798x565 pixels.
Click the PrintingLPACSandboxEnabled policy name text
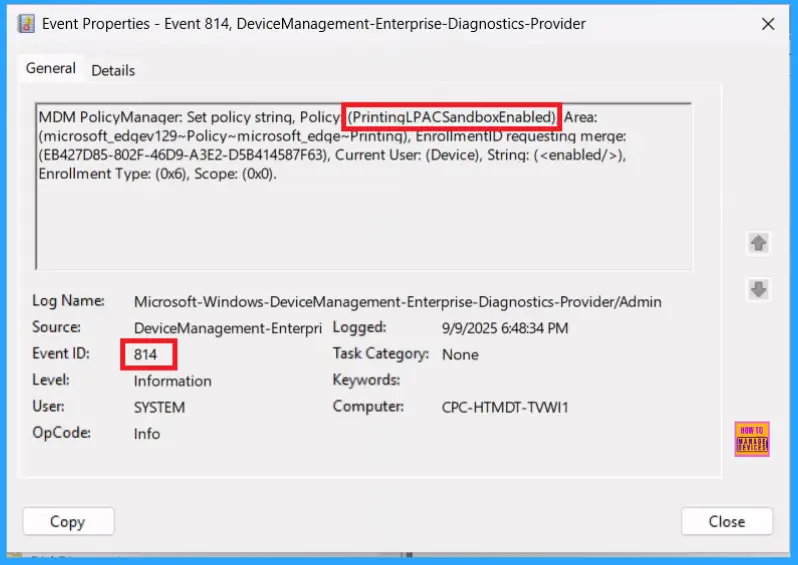(x=452, y=117)
